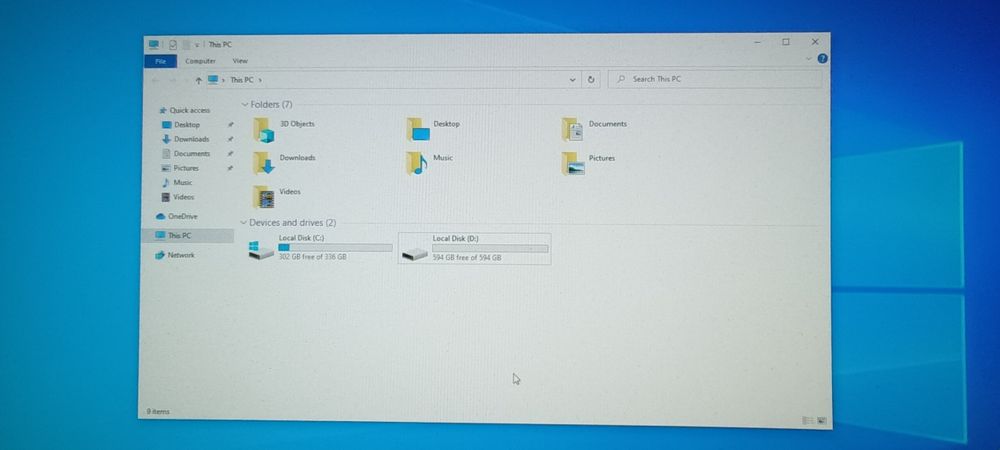This screenshot has width=1000, height=450.
Task: Open the Downloads folder in main pane
Action: tap(263, 163)
